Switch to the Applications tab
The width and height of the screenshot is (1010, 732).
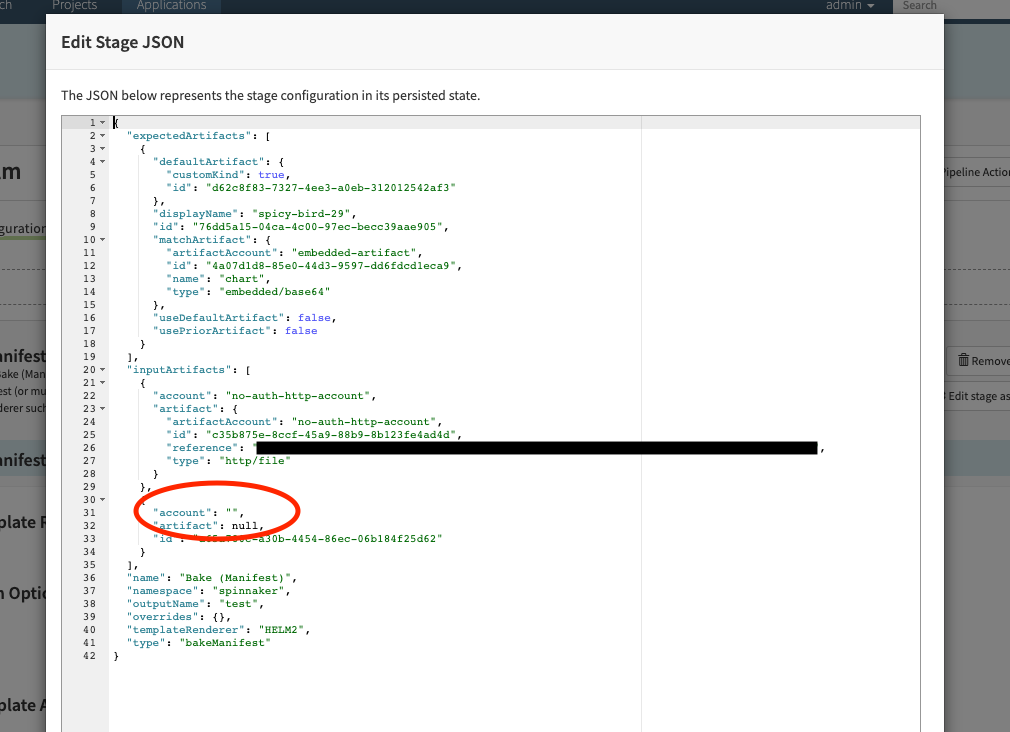click(x=170, y=5)
